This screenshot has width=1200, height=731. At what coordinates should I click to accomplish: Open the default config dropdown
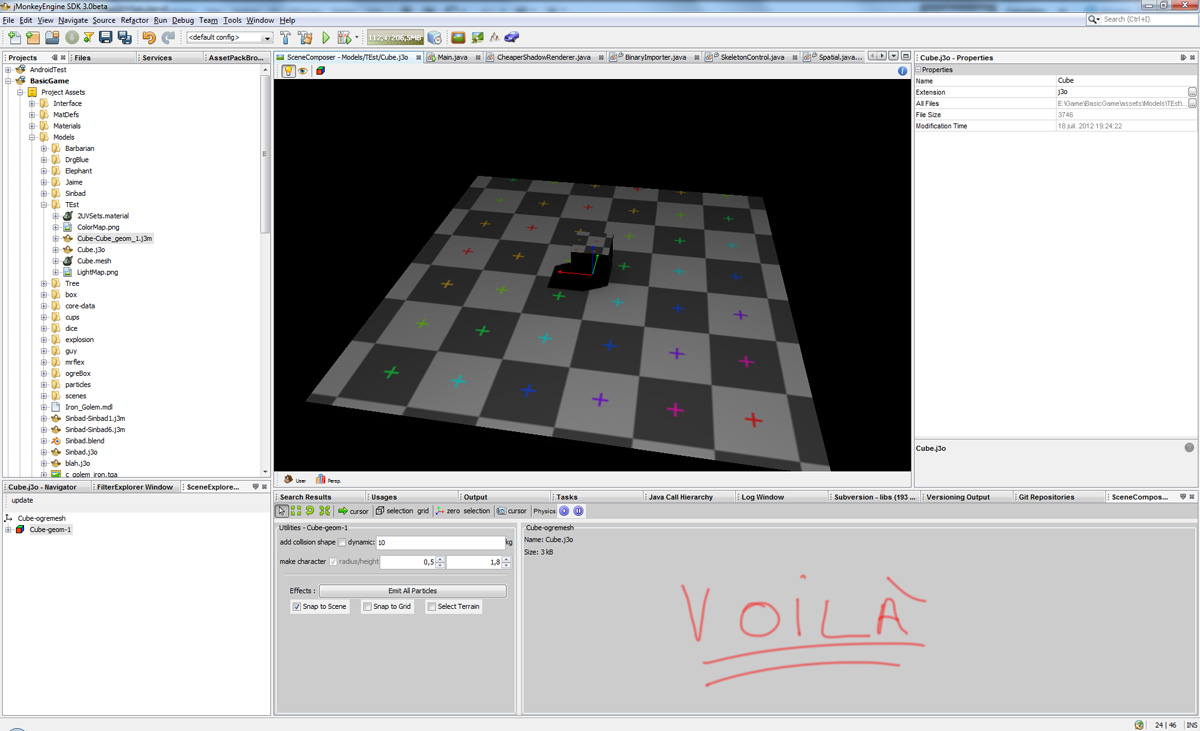tap(229, 38)
